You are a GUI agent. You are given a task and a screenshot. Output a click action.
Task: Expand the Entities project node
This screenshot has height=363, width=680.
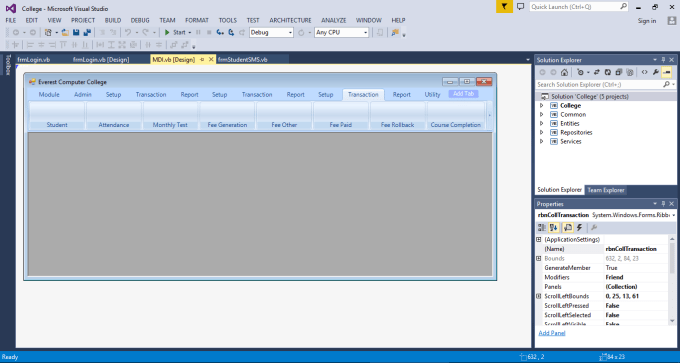coord(541,124)
